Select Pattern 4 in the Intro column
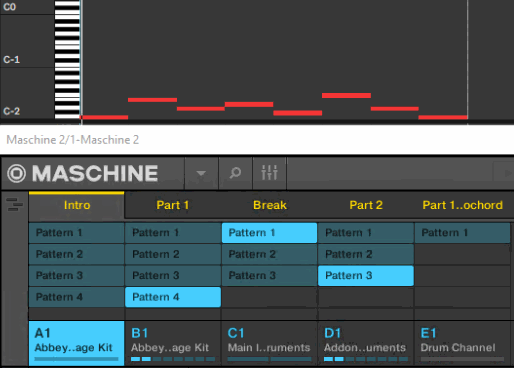This screenshot has height=368, width=514. 76,297
